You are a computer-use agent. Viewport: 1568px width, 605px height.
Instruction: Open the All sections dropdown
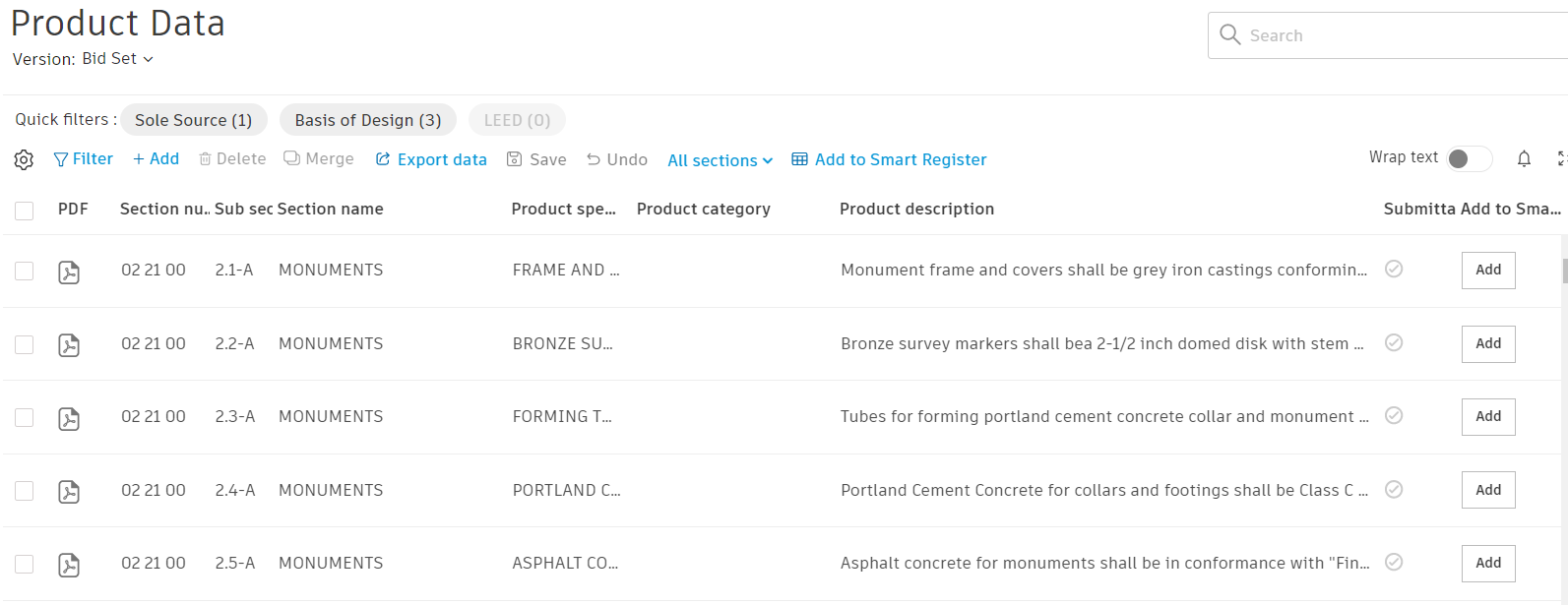[720, 160]
